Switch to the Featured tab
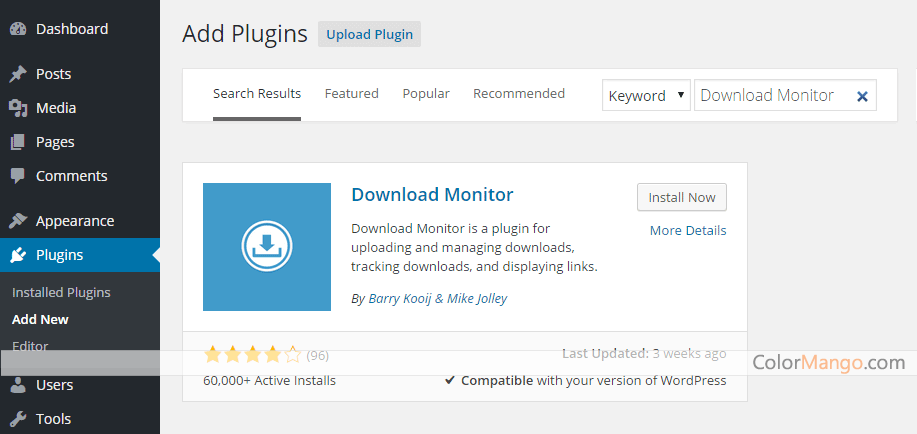The height and width of the screenshot is (434, 917). (x=351, y=94)
